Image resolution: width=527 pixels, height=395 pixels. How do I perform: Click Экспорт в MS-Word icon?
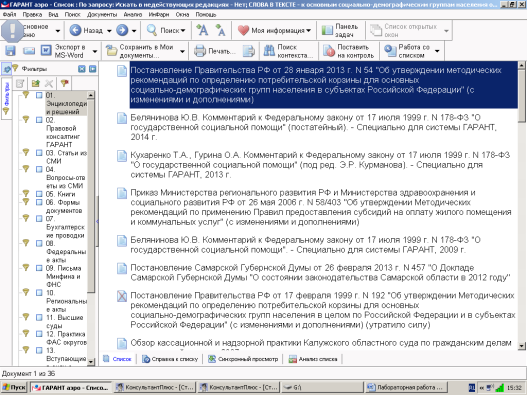(46, 50)
